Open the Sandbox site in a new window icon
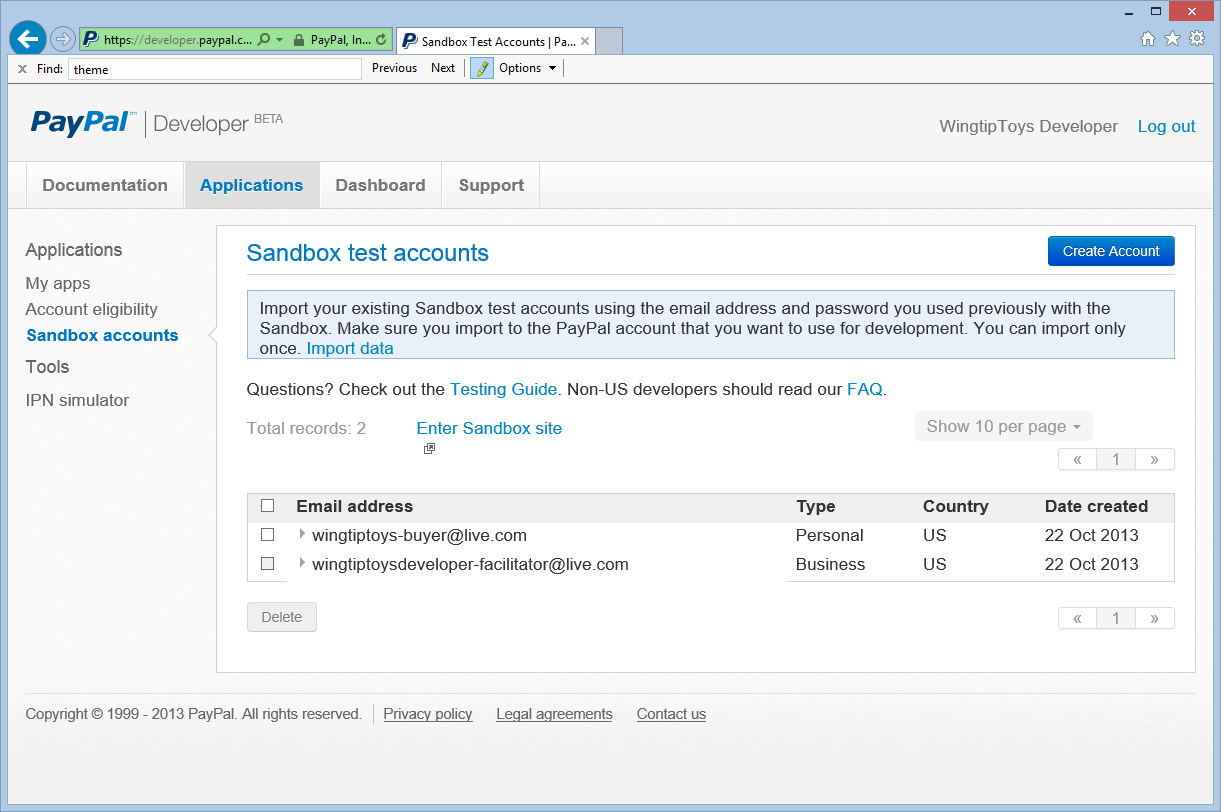 429,448
